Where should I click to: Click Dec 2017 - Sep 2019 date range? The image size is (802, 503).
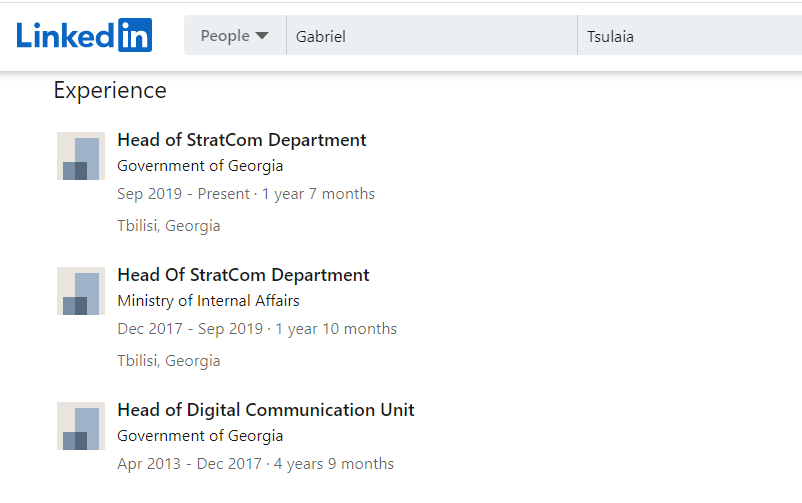click(189, 329)
